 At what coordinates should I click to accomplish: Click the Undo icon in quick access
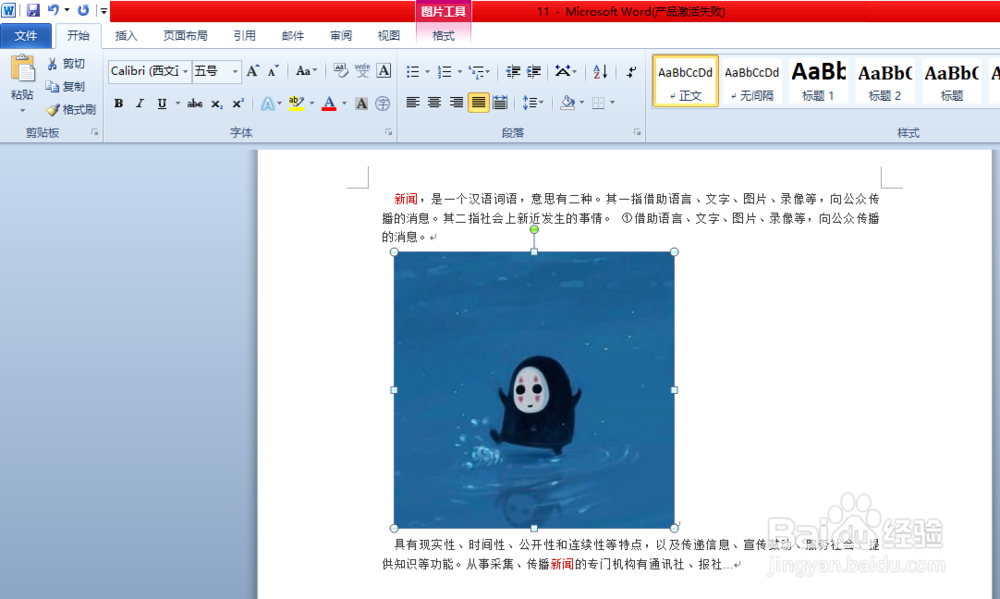tap(54, 10)
